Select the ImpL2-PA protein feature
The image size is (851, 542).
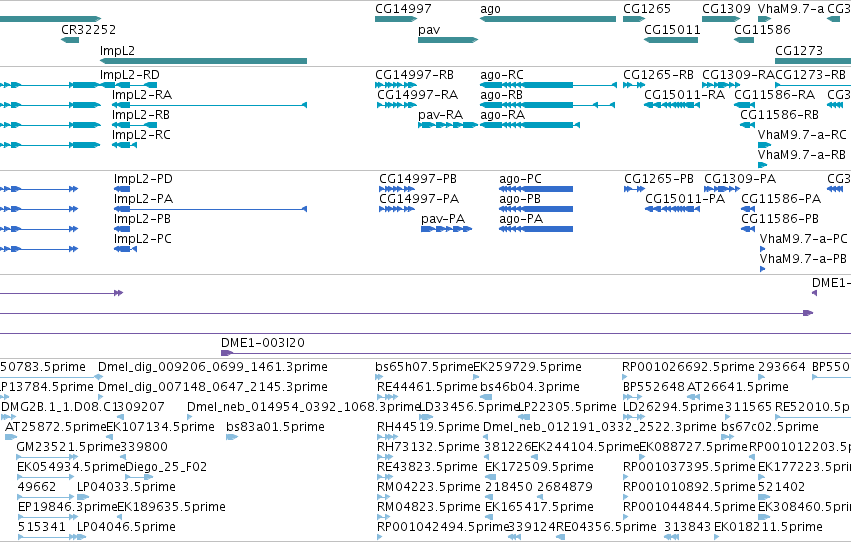210,209
